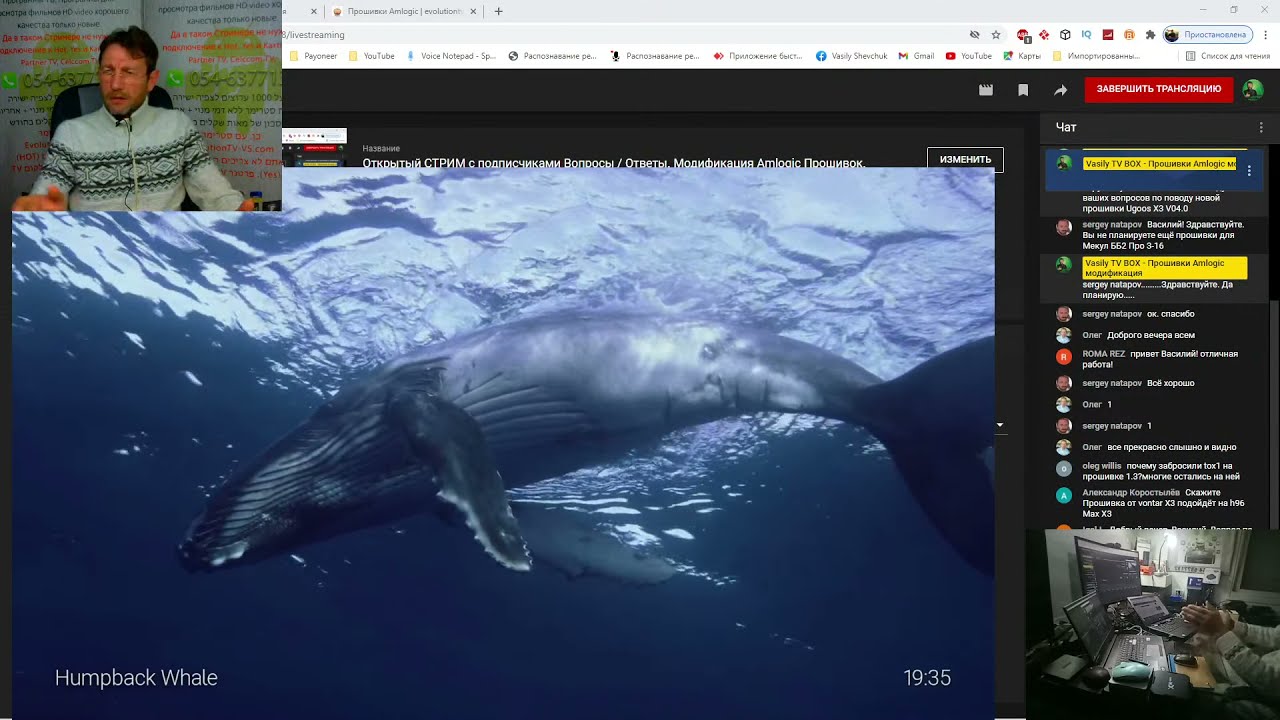The height and width of the screenshot is (720, 1280).
Task: Click the crossed-out eye icon in address bar
Action: (975, 35)
